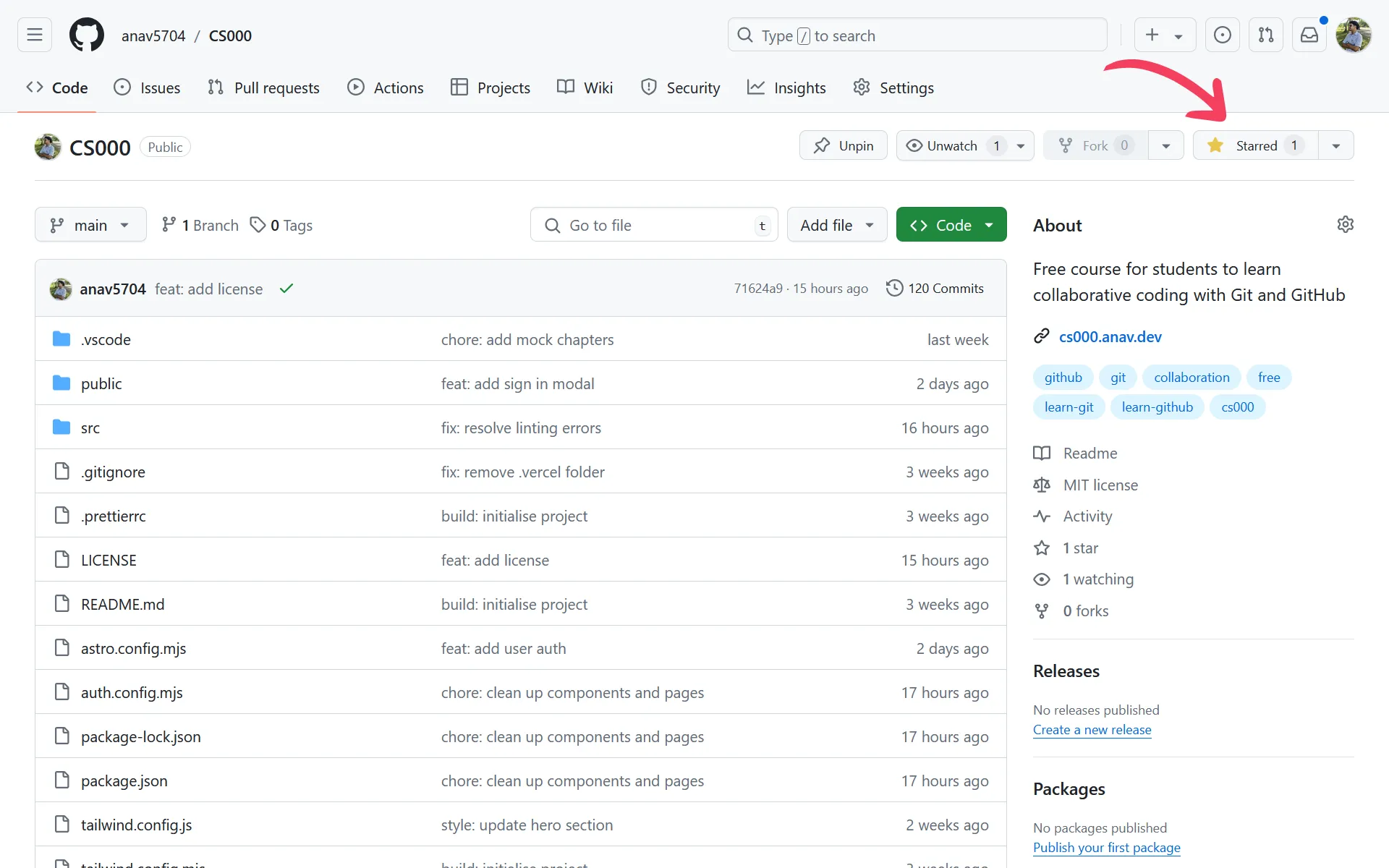The height and width of the screenshot is (868, 1389).
Task: Open the user profile avatar menu
Action: click(x=1354, y=35)
